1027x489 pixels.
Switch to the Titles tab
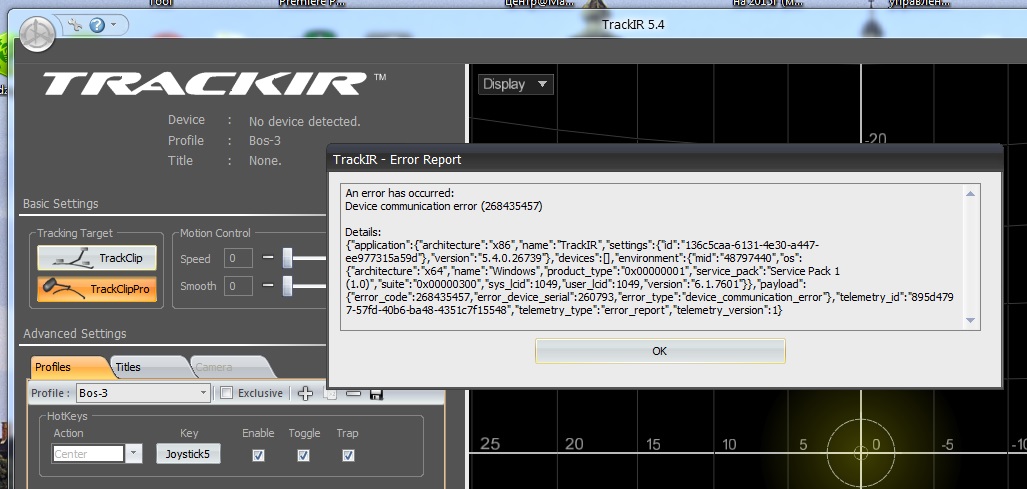tap(149, 367)
